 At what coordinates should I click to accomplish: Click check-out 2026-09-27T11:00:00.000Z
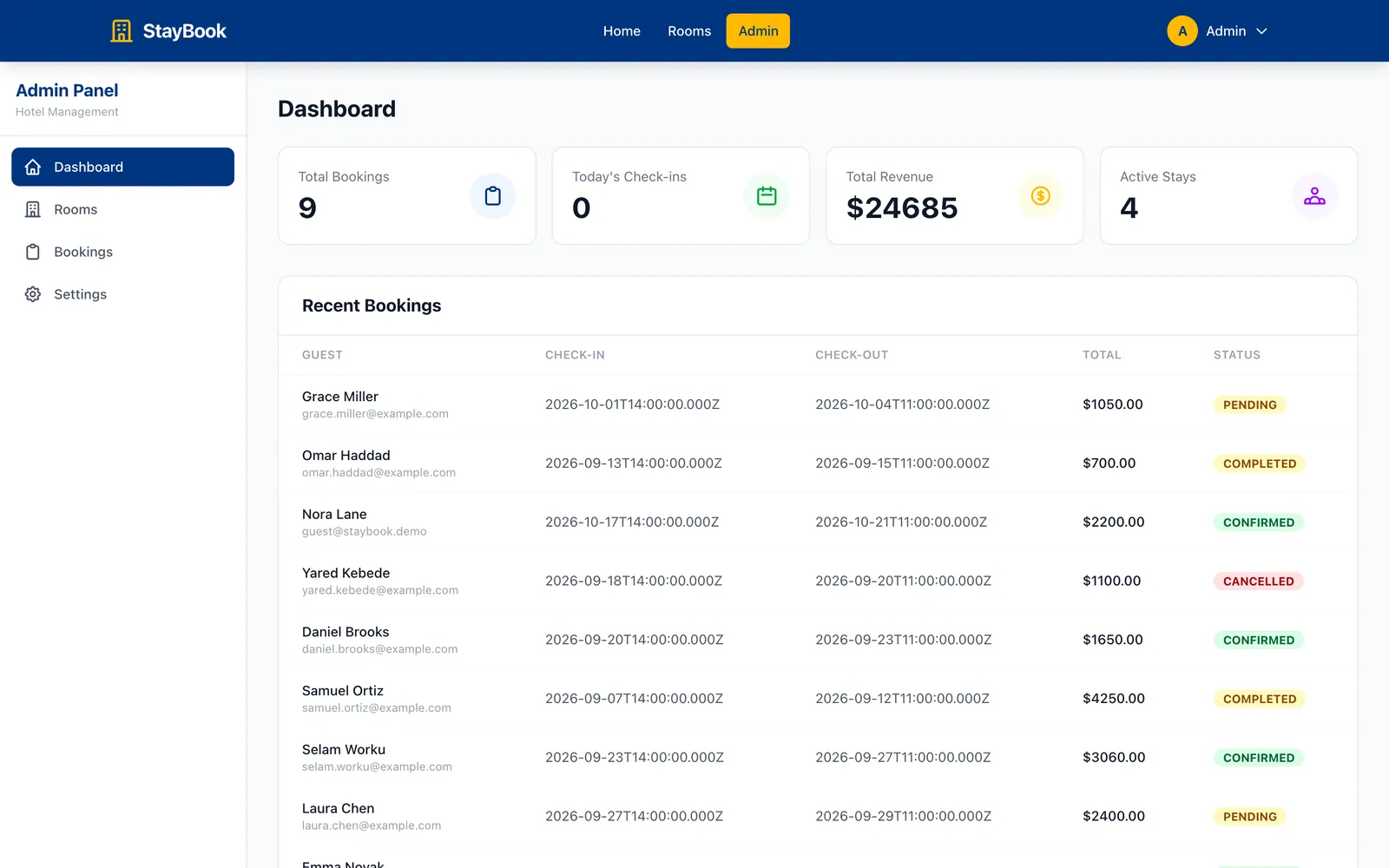903,758
